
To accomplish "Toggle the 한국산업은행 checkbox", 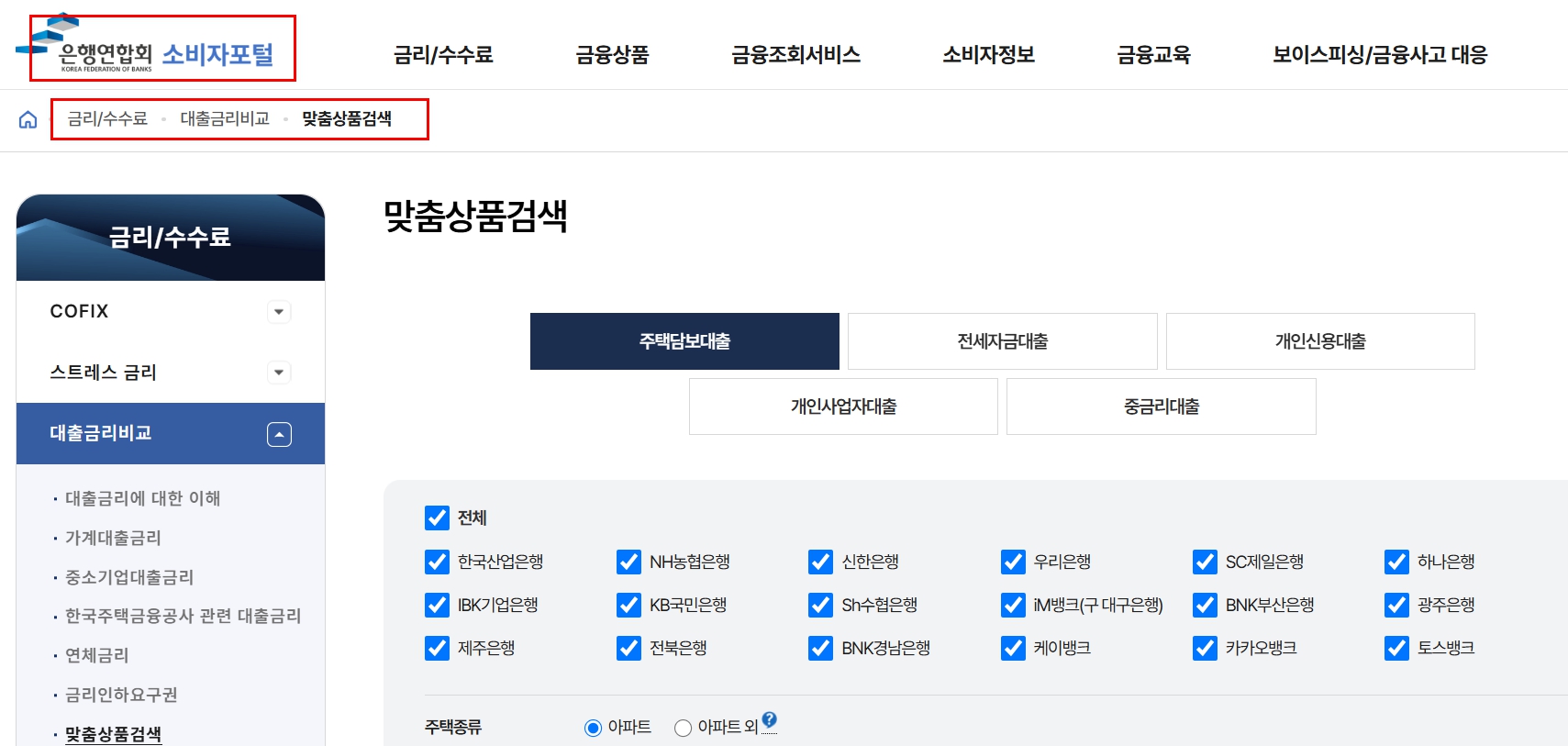I will 437,562.
